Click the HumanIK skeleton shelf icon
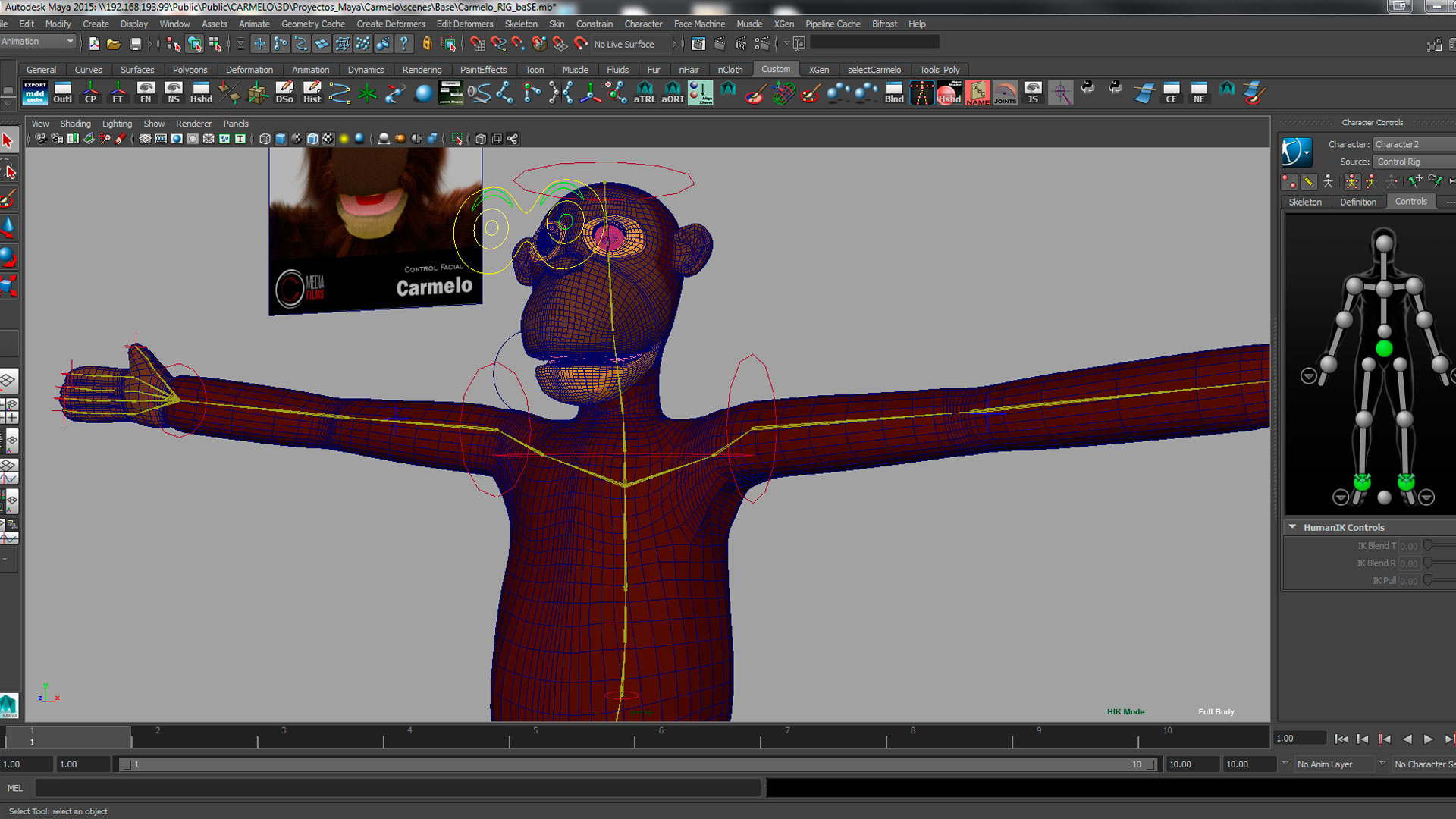 [x=921, y=93]
